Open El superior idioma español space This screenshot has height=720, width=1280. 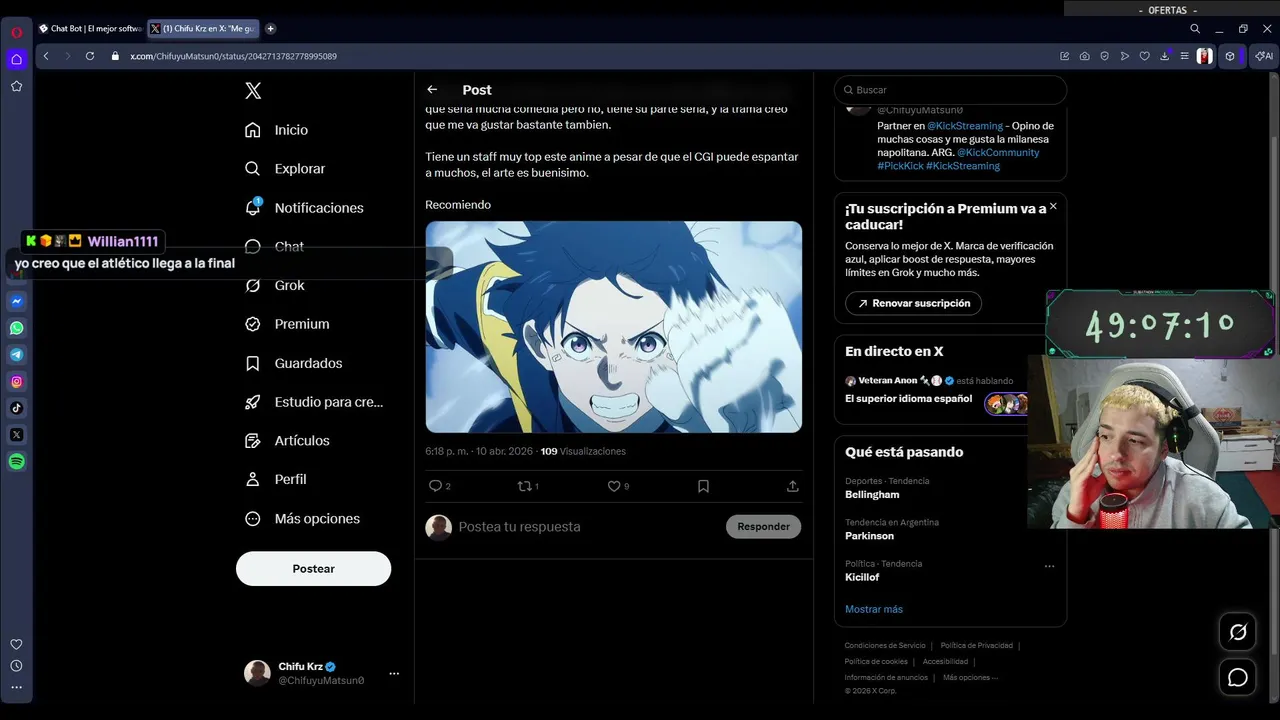[908, 399]
